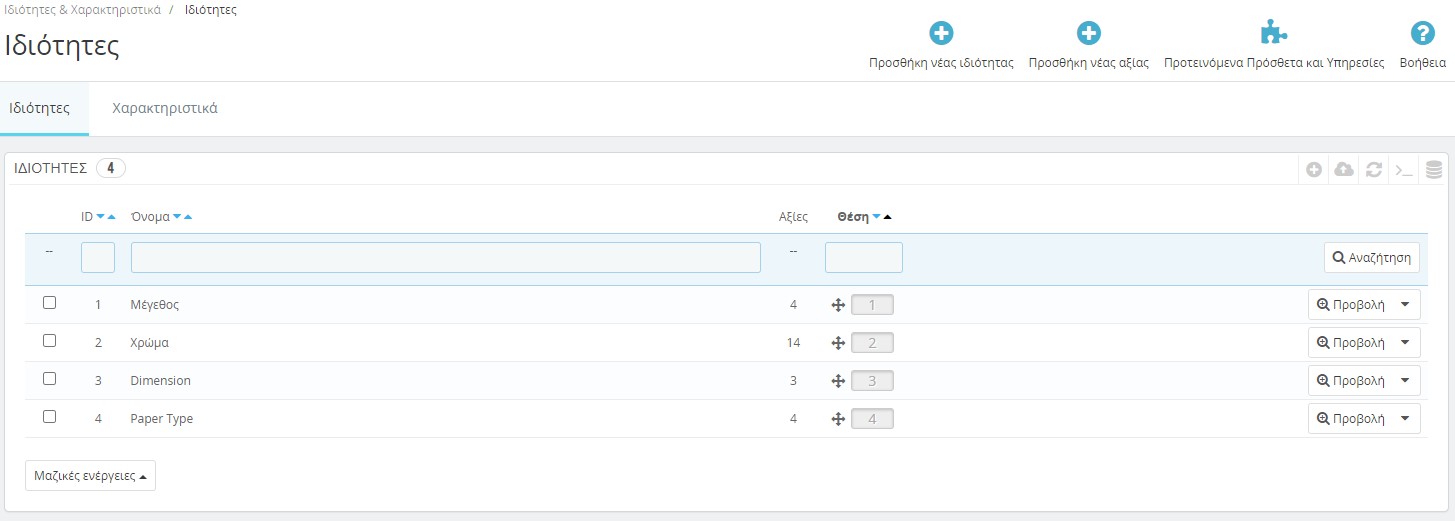1455x521 pixels.
Task: Open the Βοήθεια question mark icon
Action: pyautogui.click(x=1422, y=34)
